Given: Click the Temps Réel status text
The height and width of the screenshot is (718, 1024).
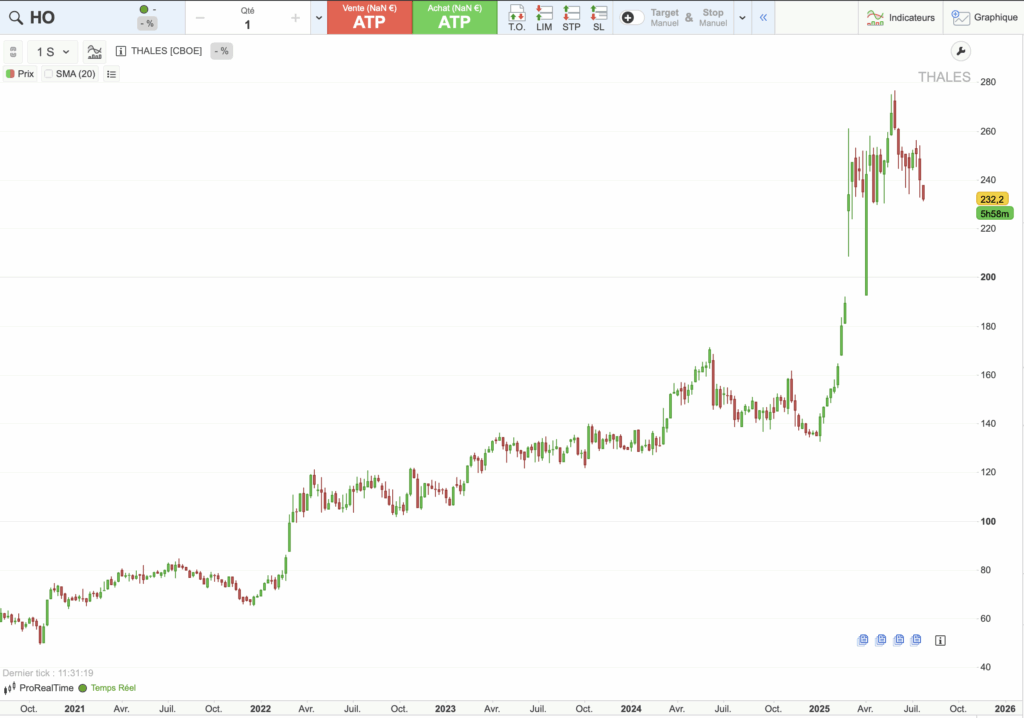Looking at the screenshot, I should point(113,688).
